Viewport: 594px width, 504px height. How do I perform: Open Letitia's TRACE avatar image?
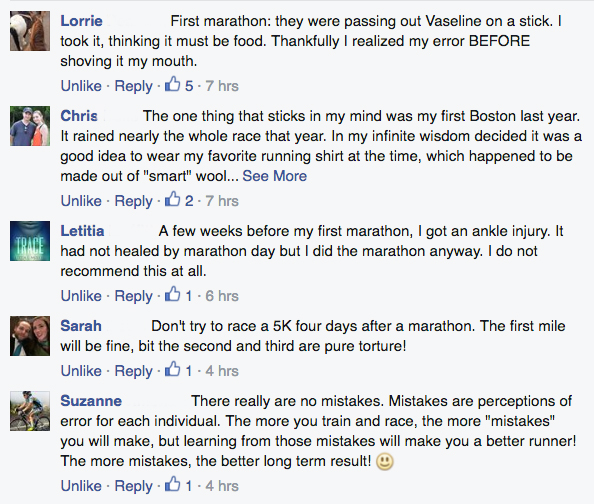[x=30, y=241]
